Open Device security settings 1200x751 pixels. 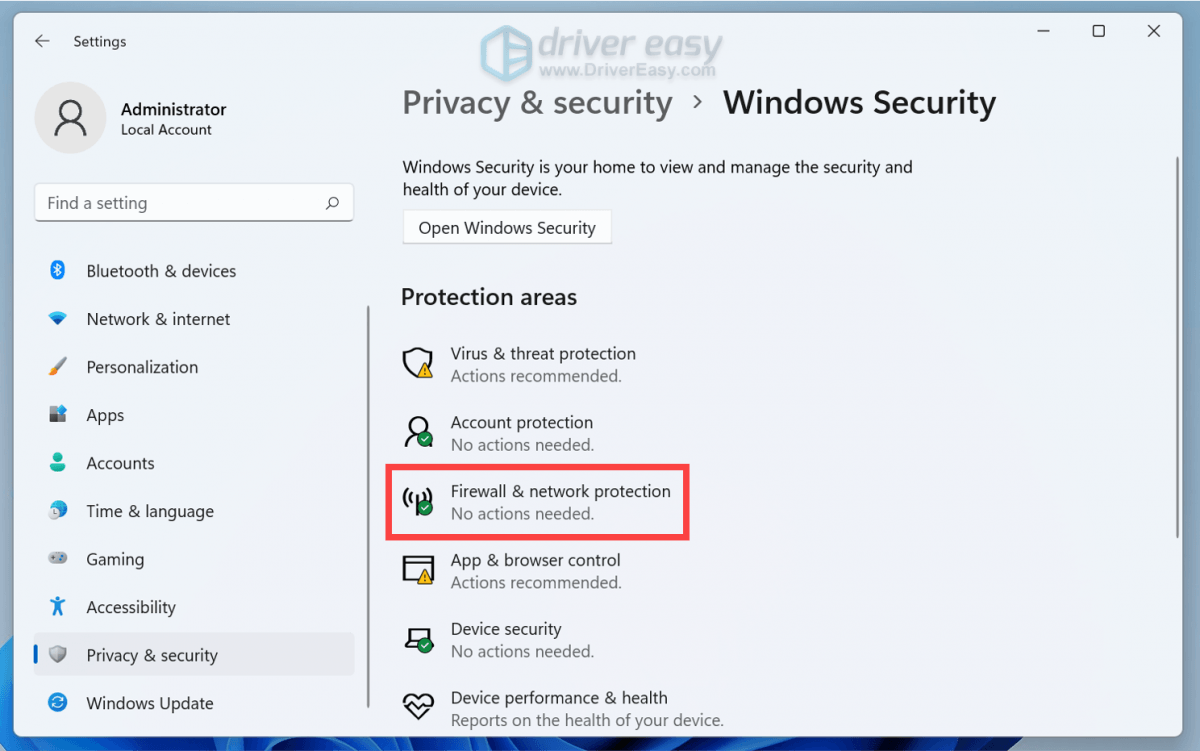point(506,639)
